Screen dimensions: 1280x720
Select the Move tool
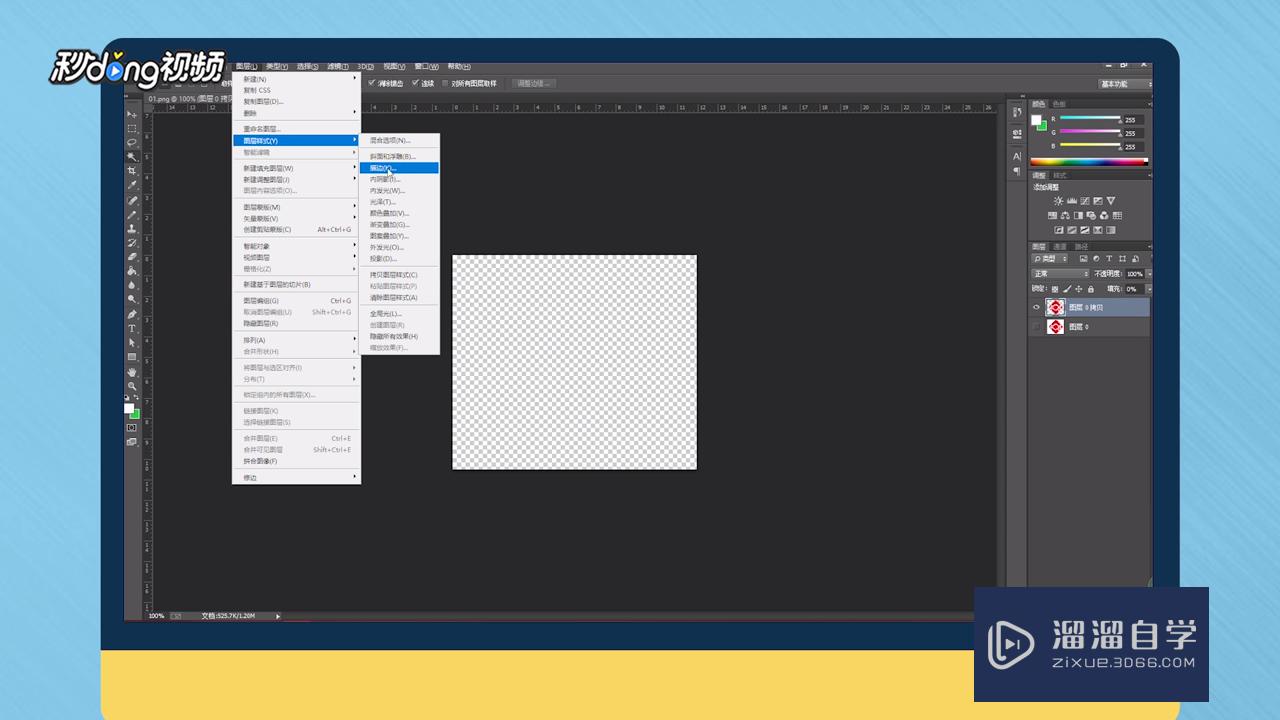[131, 115]
